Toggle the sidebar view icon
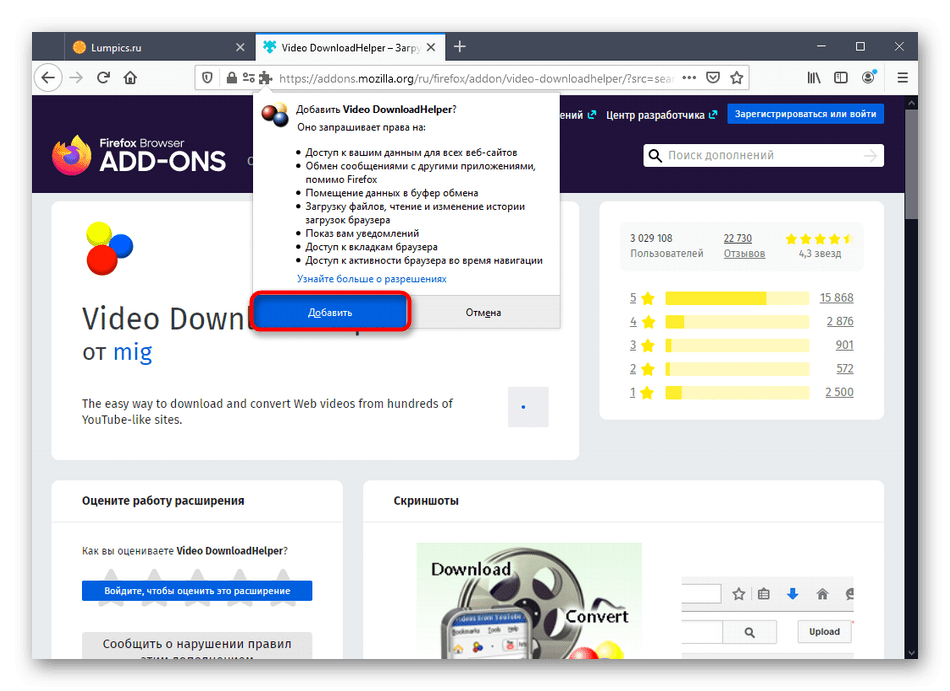 [x=841, y=78]
